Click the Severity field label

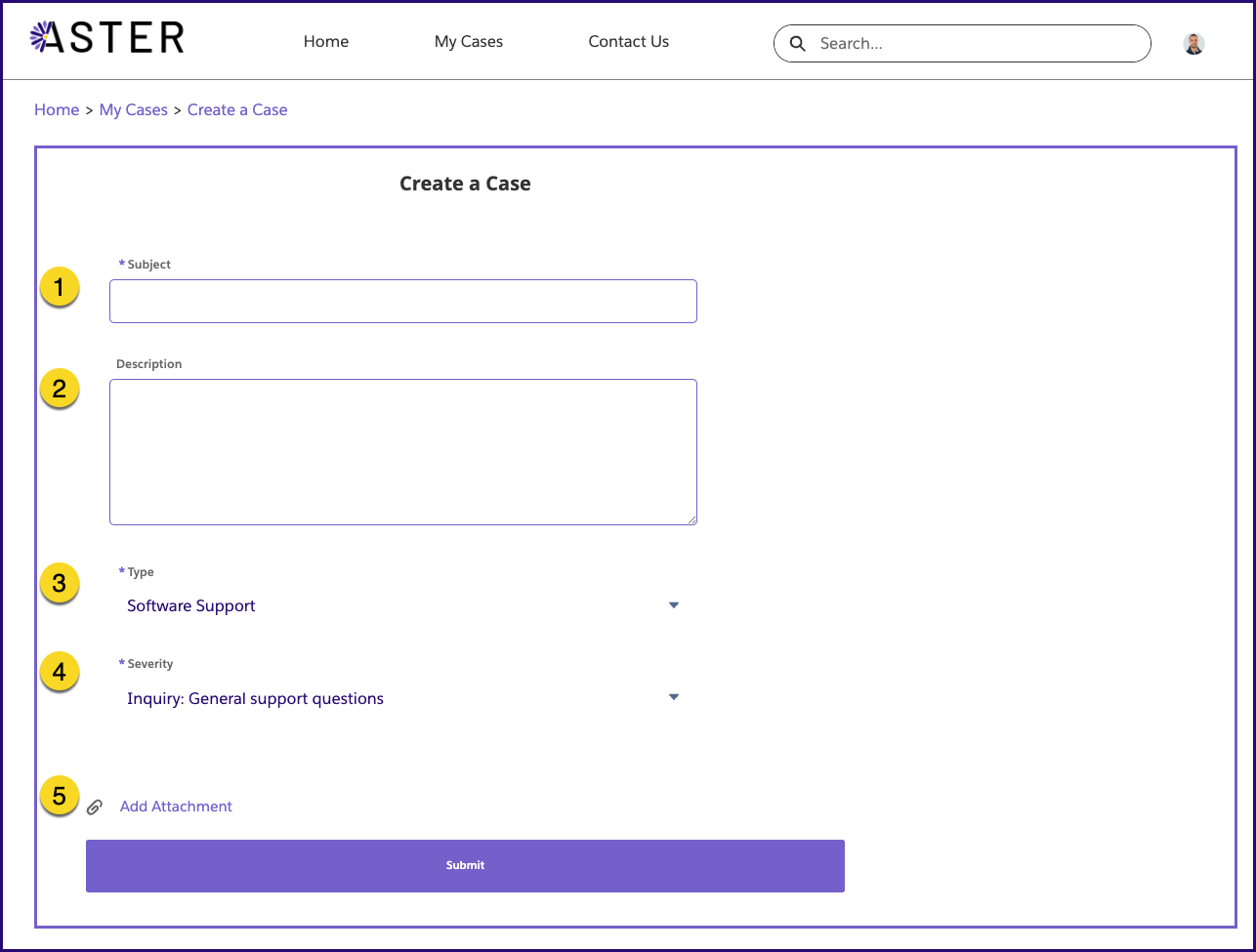[150, 664]
